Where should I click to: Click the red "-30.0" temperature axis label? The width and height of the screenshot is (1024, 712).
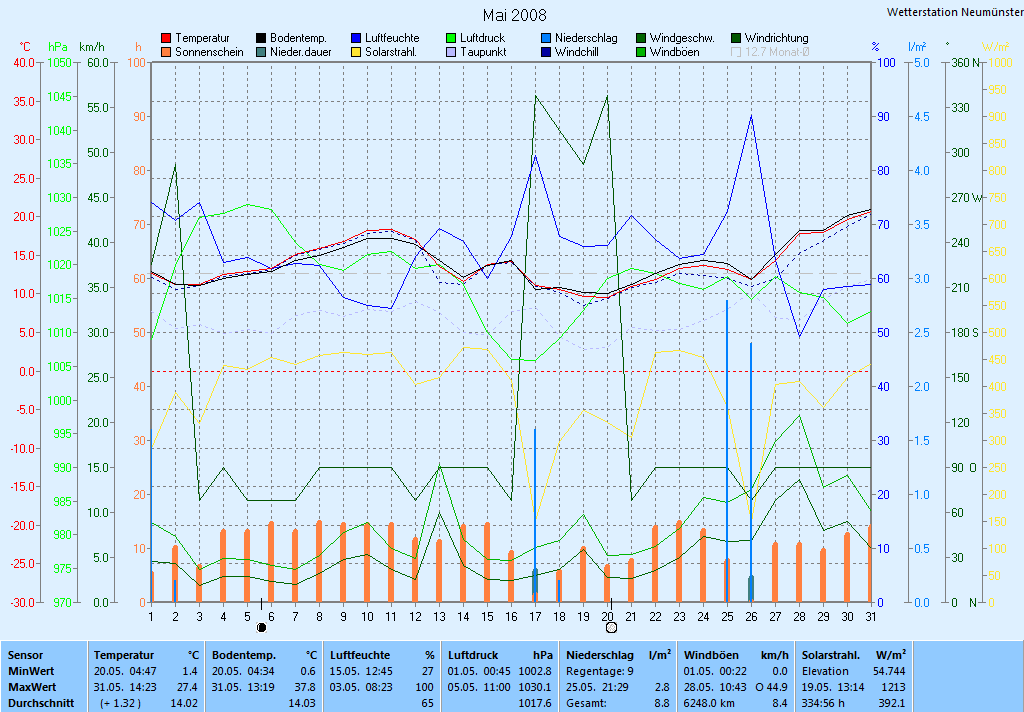(23, 602)
